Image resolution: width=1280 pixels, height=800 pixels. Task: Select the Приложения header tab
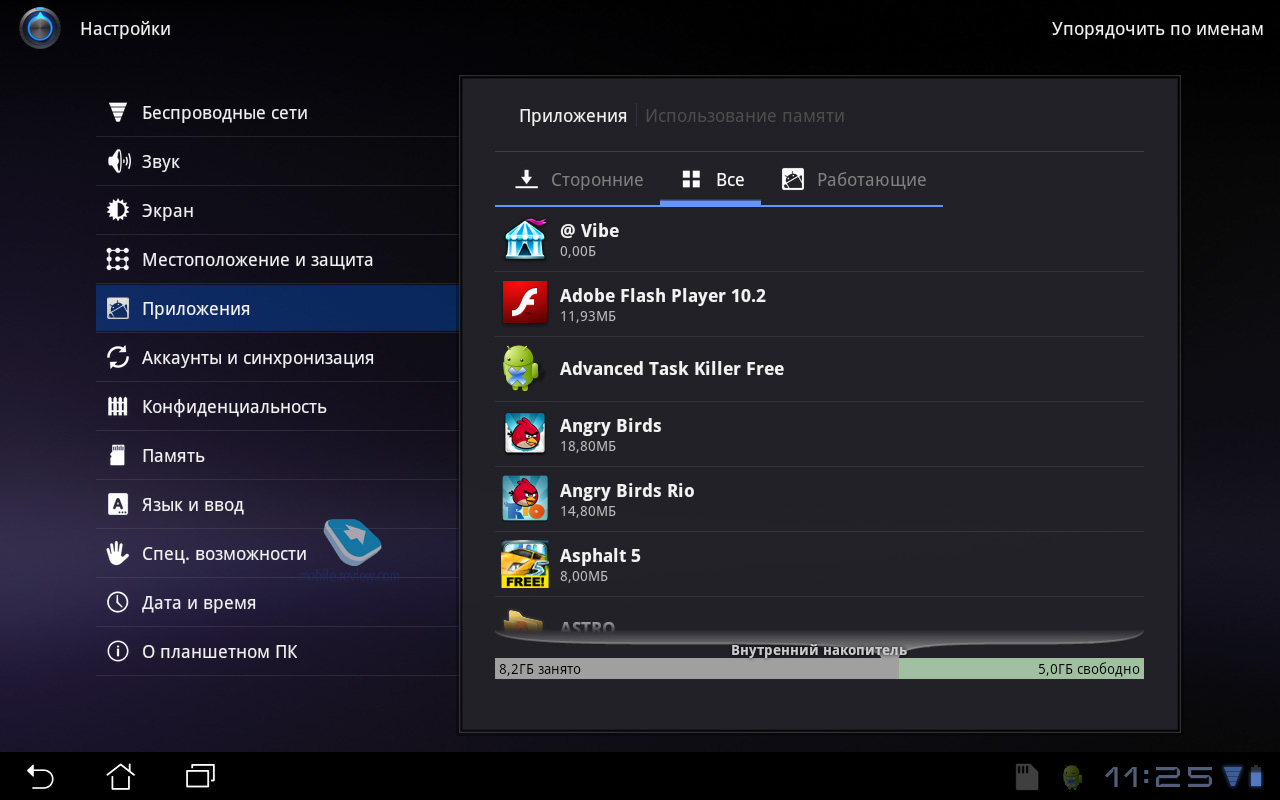pyautogui.click(x=573, y=116)
